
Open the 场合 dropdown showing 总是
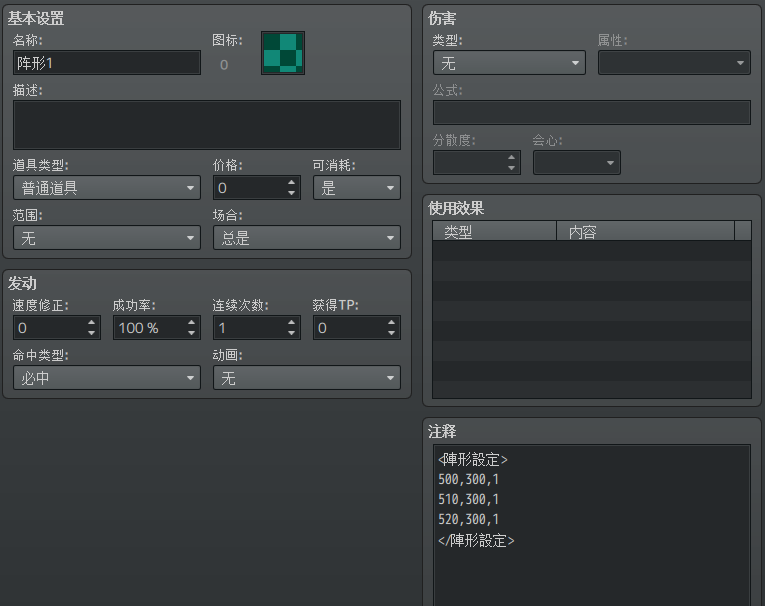pos(307,238)
